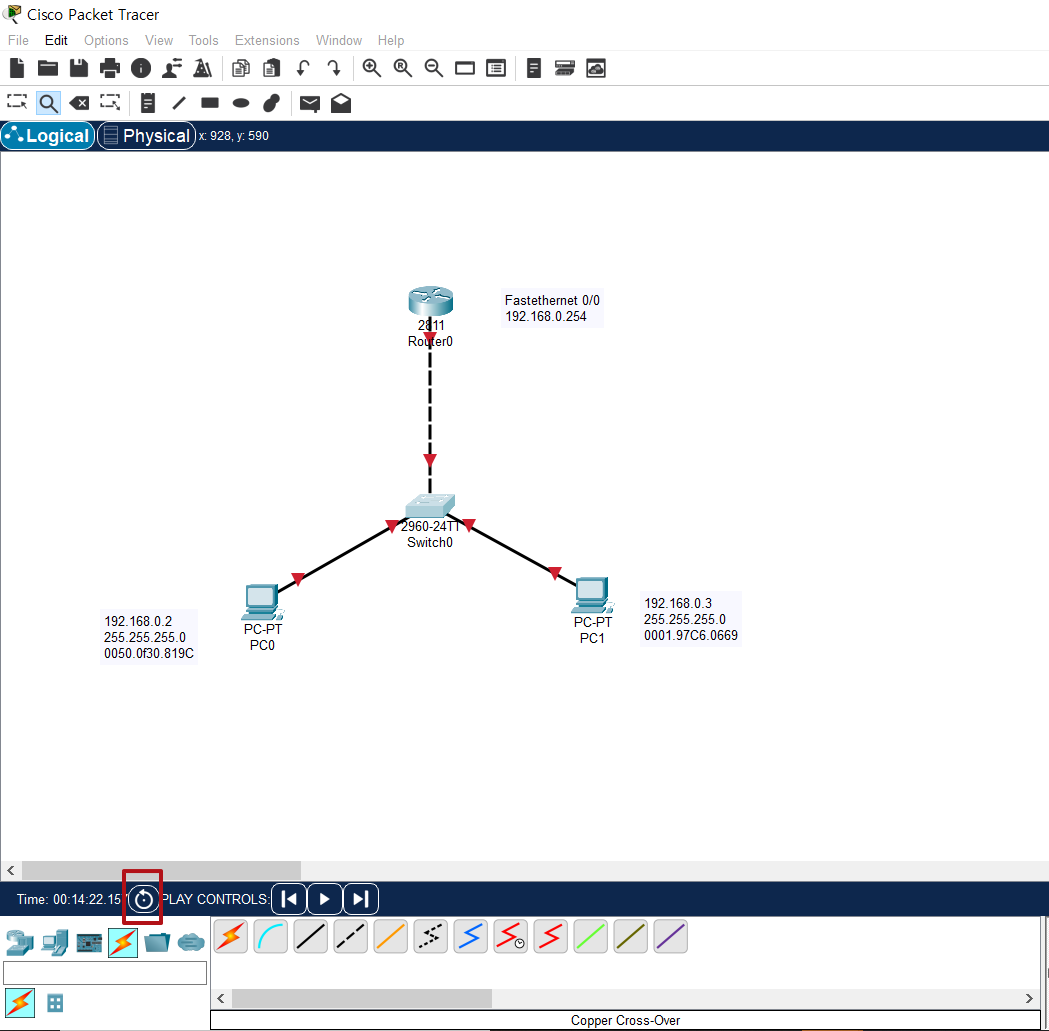Open the Window menu
Viewport: 1049px width, 1031px height.
(x=339, y=40)
